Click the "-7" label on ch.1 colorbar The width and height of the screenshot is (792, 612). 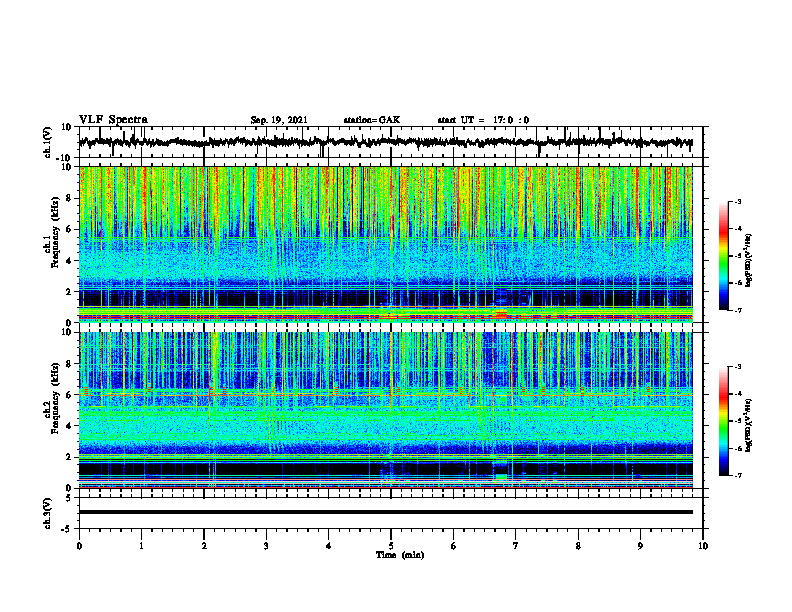(x=737, y=310)
